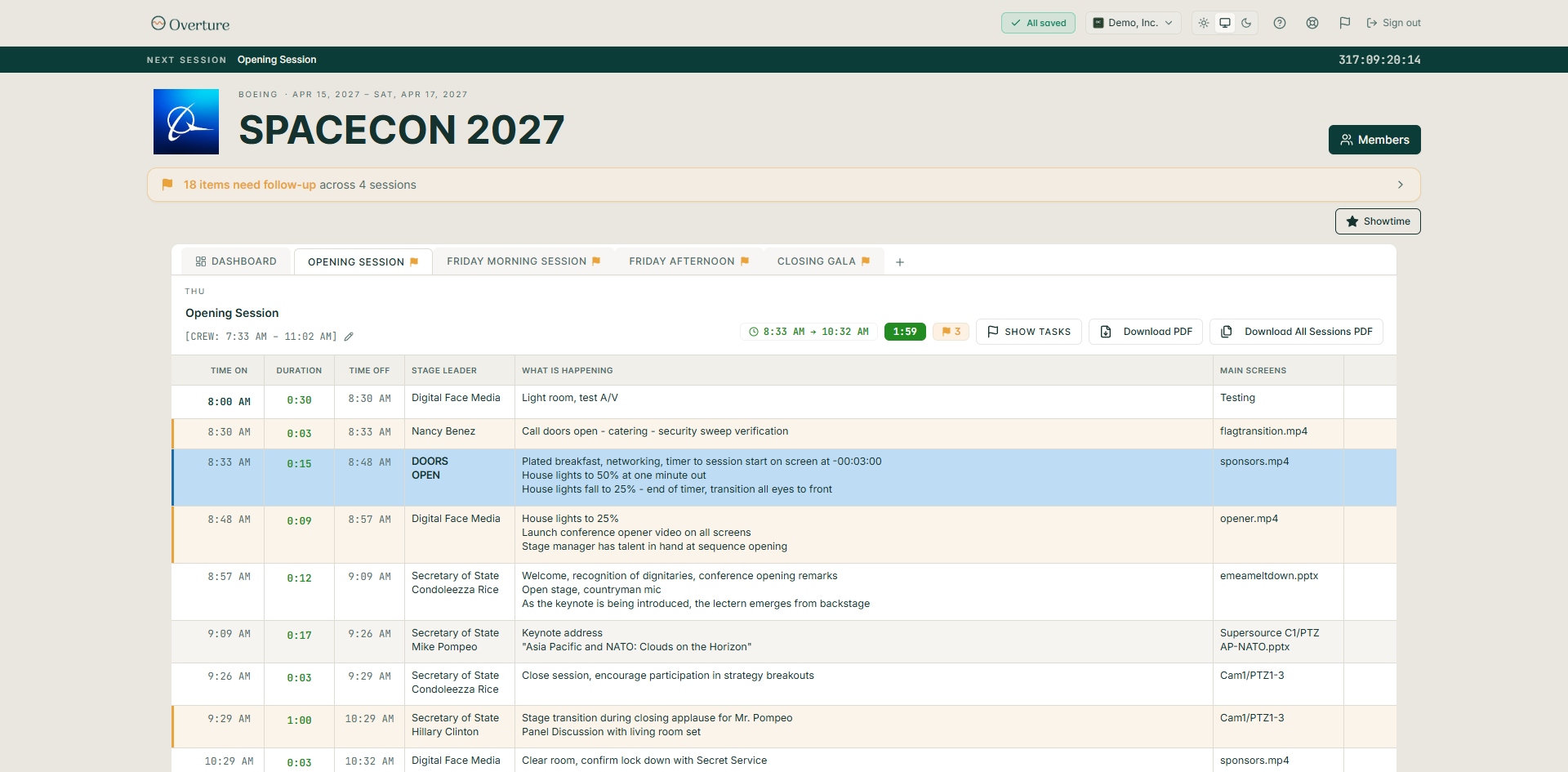Viewport: 1568px width, 772px height.
Task: Show tasks for the Opening Session
Action: [1029, 332]
